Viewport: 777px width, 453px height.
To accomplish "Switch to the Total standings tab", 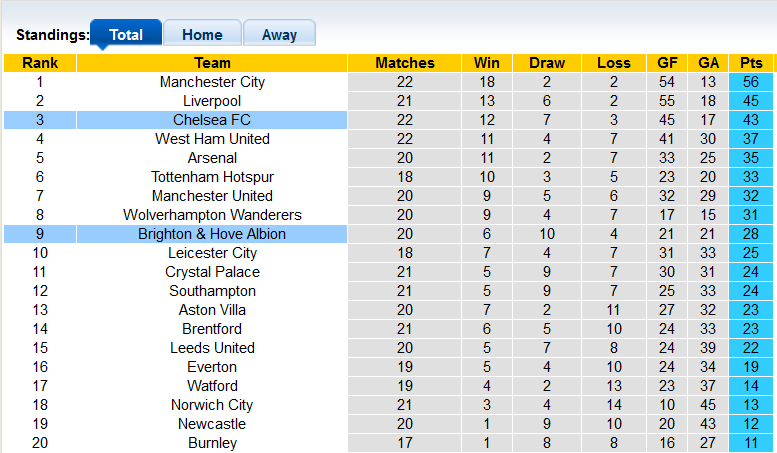I will 126,34.
